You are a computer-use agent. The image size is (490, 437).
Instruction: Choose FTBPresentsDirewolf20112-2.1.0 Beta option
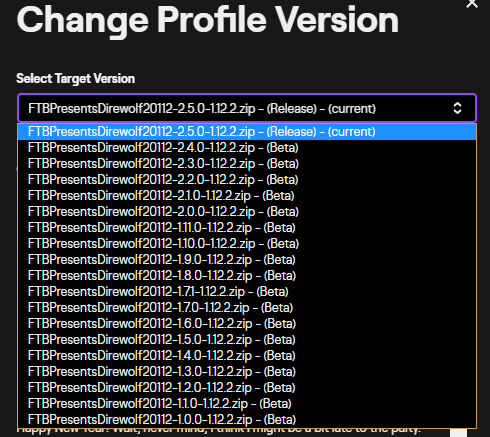point(247,196)
